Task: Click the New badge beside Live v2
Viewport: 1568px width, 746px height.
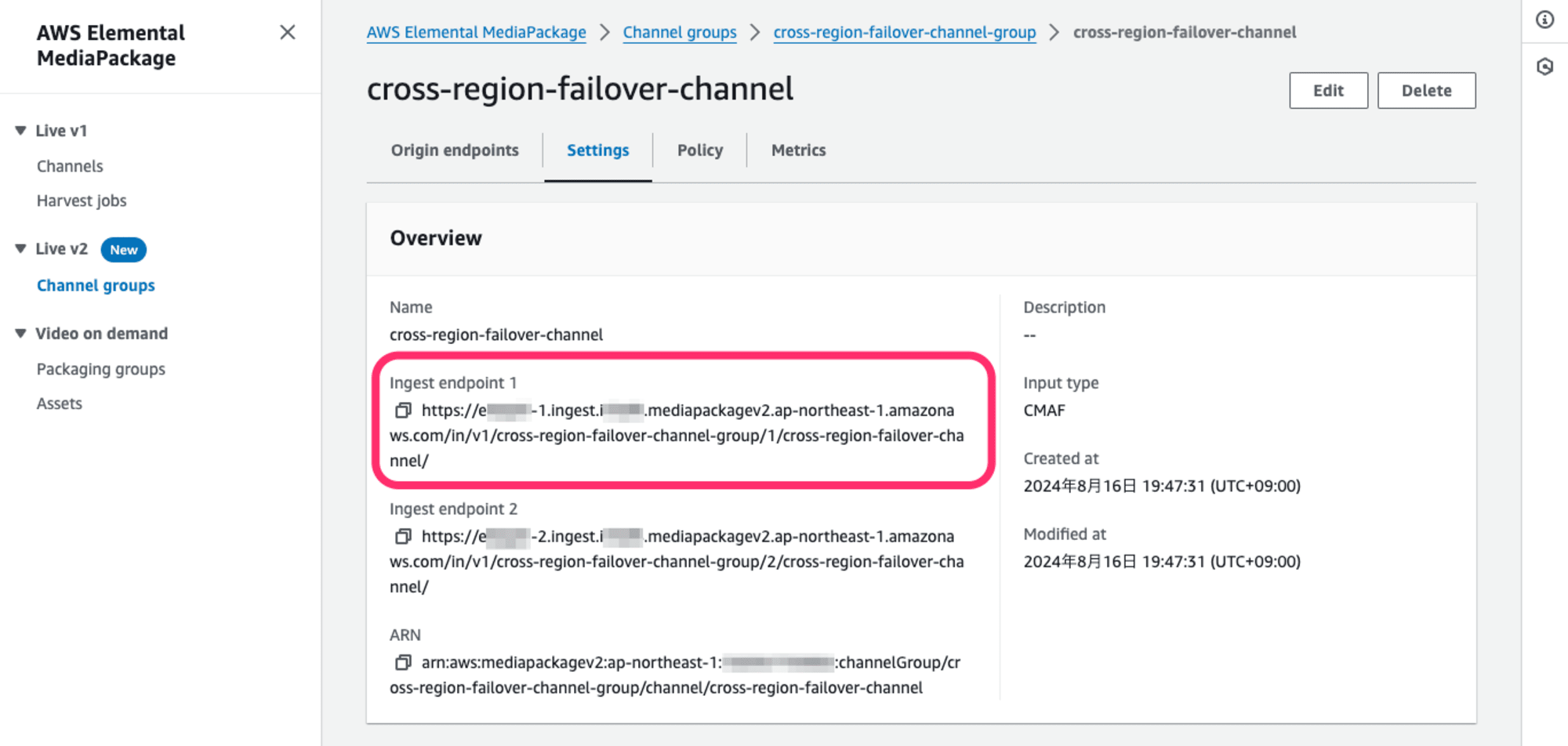Action: (x=124, y=249)
